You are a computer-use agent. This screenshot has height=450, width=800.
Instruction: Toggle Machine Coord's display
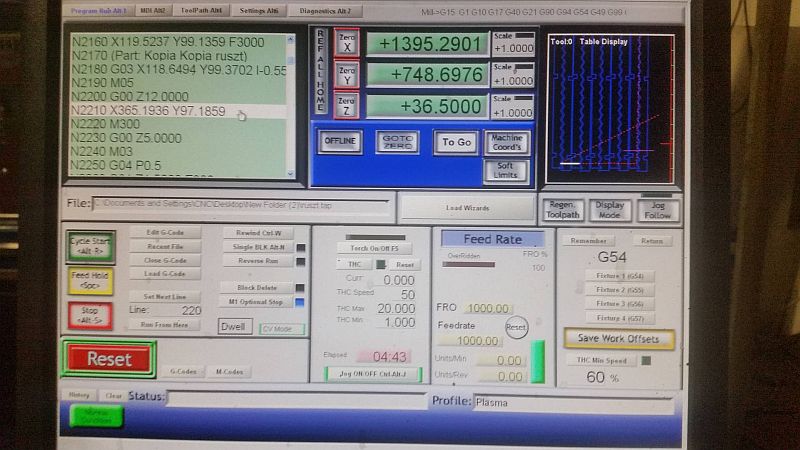(x=507, y=142)
